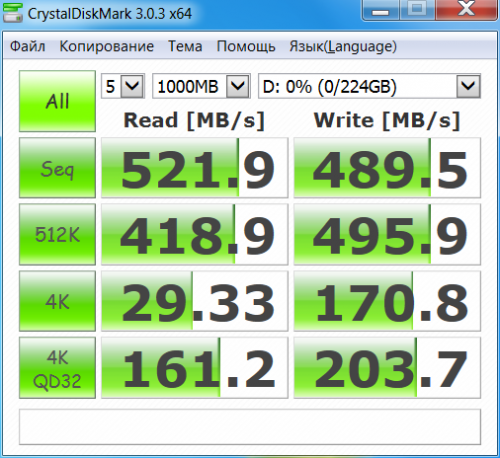The height and width of the screenshot is (458, 500).
Task: Expand the 1000MB test size dropdown
Action: (x=238, y=86)
